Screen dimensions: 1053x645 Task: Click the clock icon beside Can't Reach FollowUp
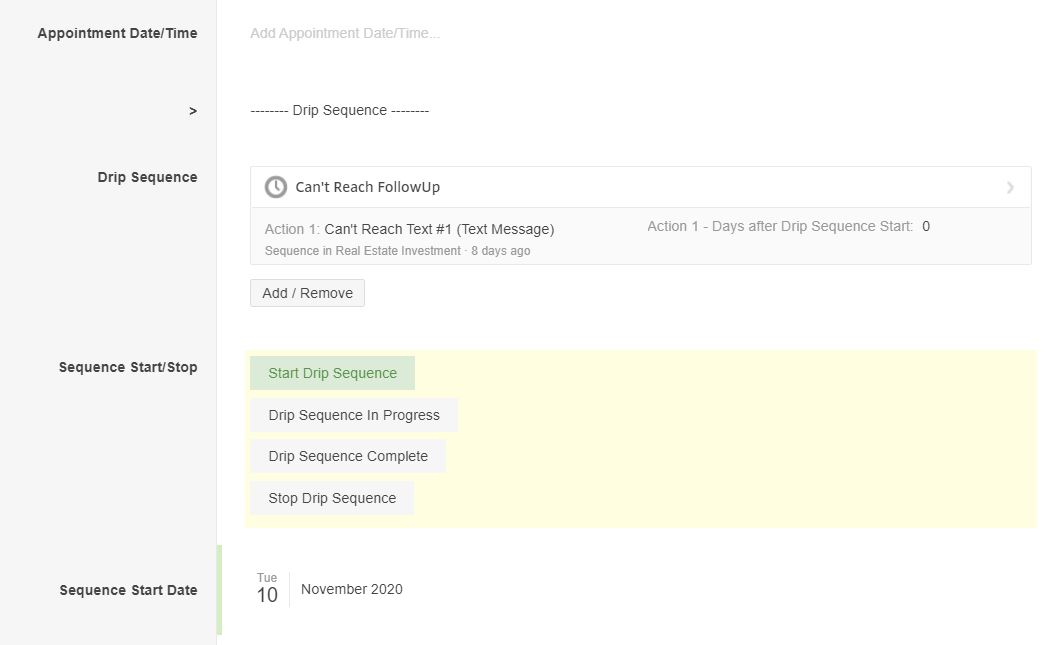275,187
